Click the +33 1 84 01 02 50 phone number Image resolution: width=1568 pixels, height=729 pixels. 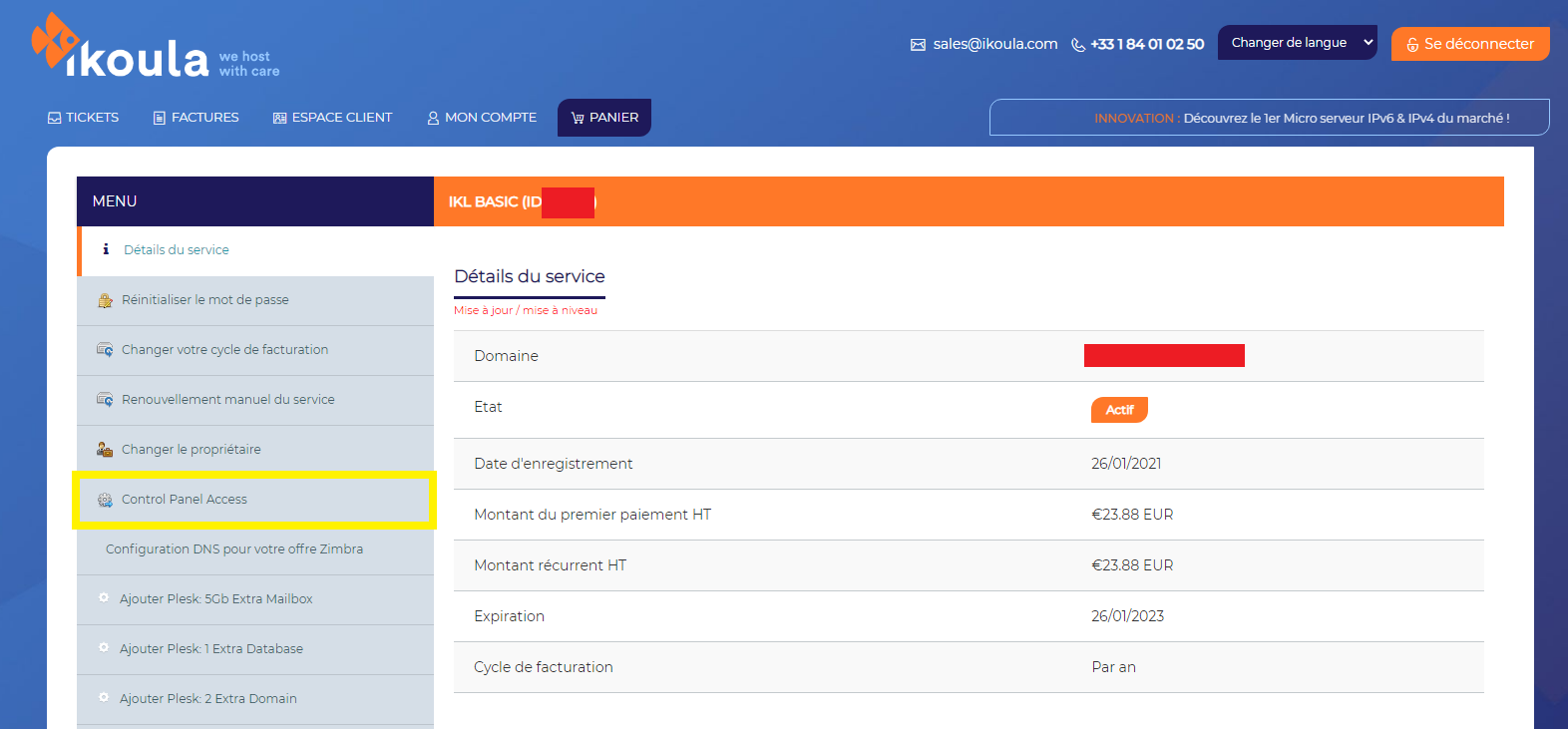[1147, 44]
